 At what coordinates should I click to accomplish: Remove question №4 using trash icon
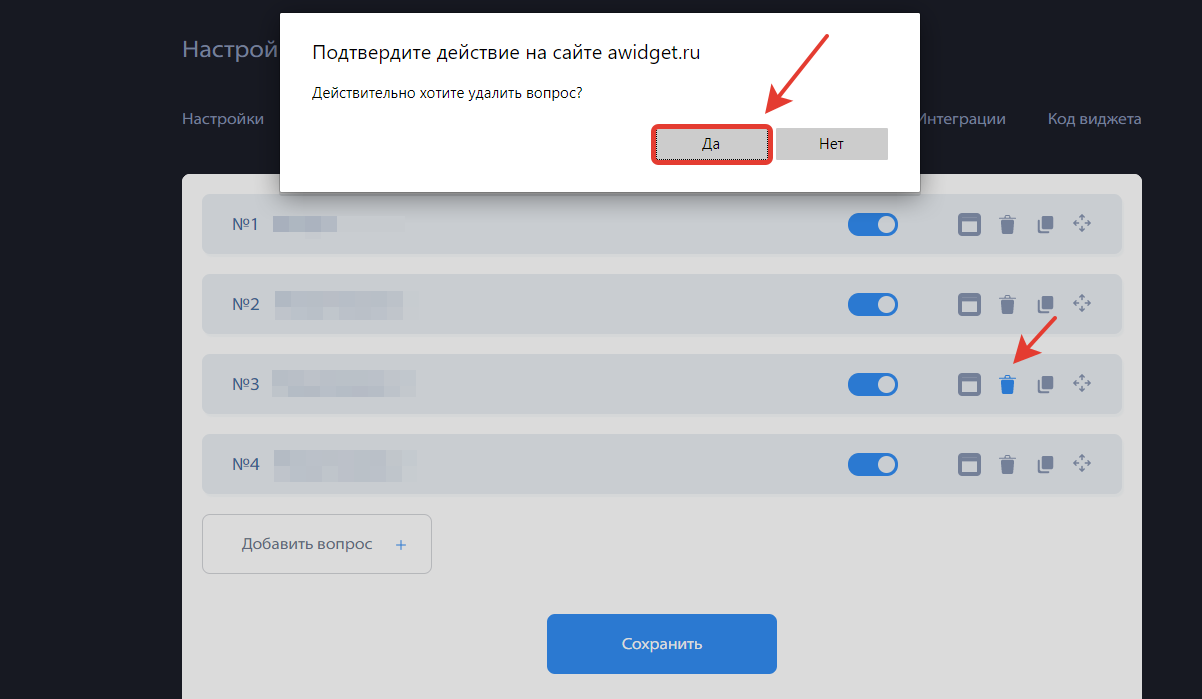(x=1007, y=464)
